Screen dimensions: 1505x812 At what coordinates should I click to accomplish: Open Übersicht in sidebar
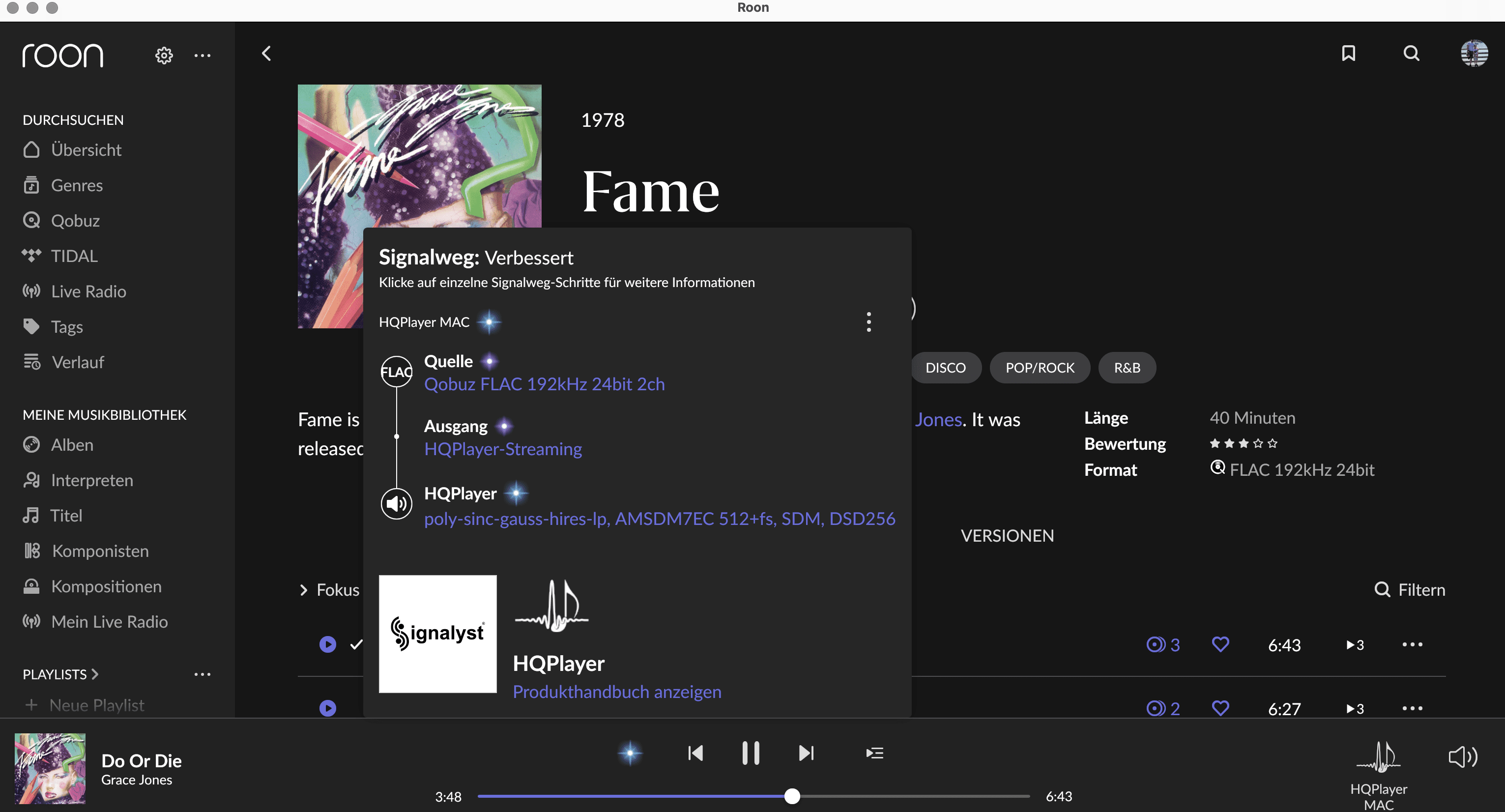click(x=72, y=150)
